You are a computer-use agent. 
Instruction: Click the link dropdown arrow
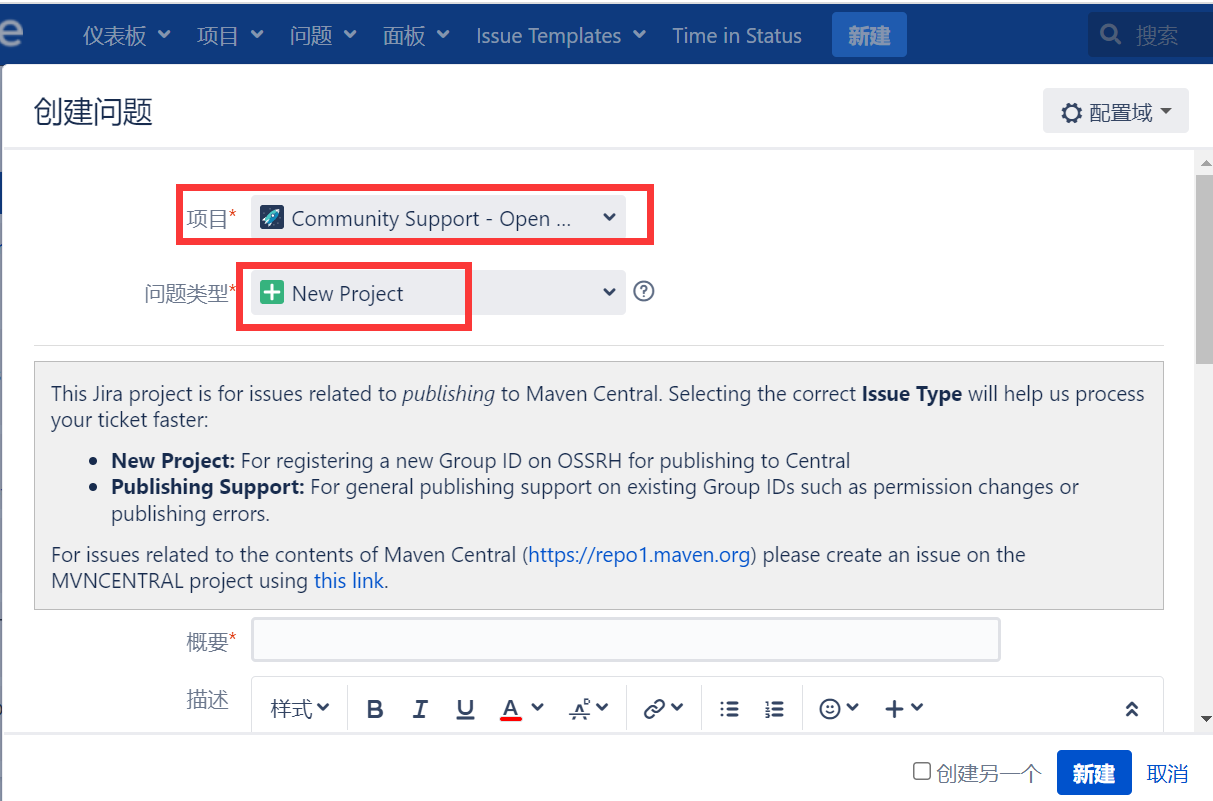point(678,708)
